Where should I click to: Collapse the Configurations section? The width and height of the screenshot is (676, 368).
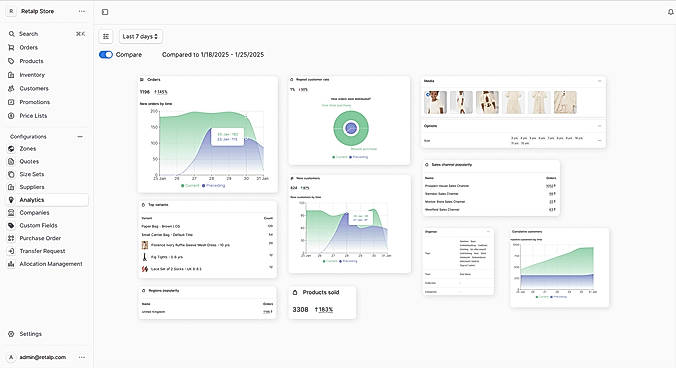point(80,137)
